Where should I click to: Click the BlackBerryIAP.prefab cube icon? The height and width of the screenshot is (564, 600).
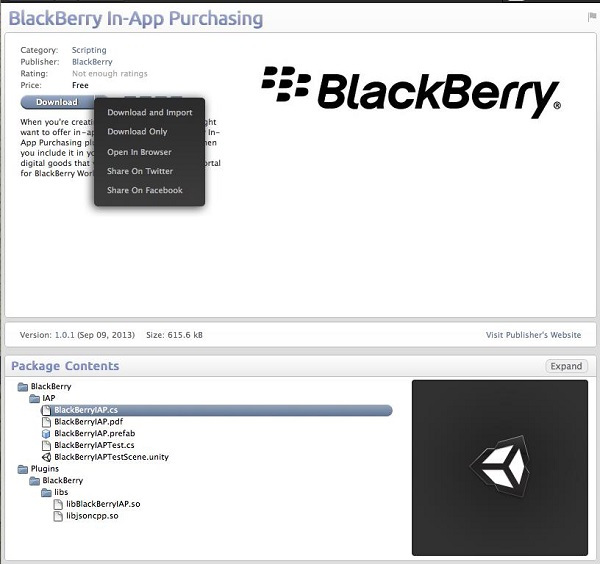click(x=46, y=434)
